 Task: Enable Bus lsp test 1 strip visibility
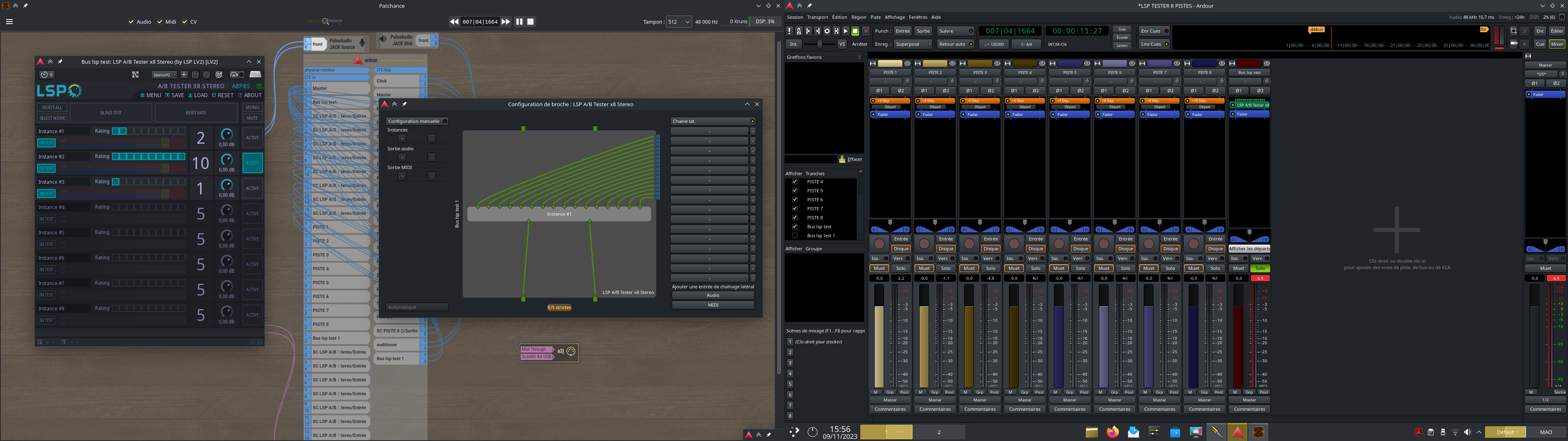pos(794,235)
